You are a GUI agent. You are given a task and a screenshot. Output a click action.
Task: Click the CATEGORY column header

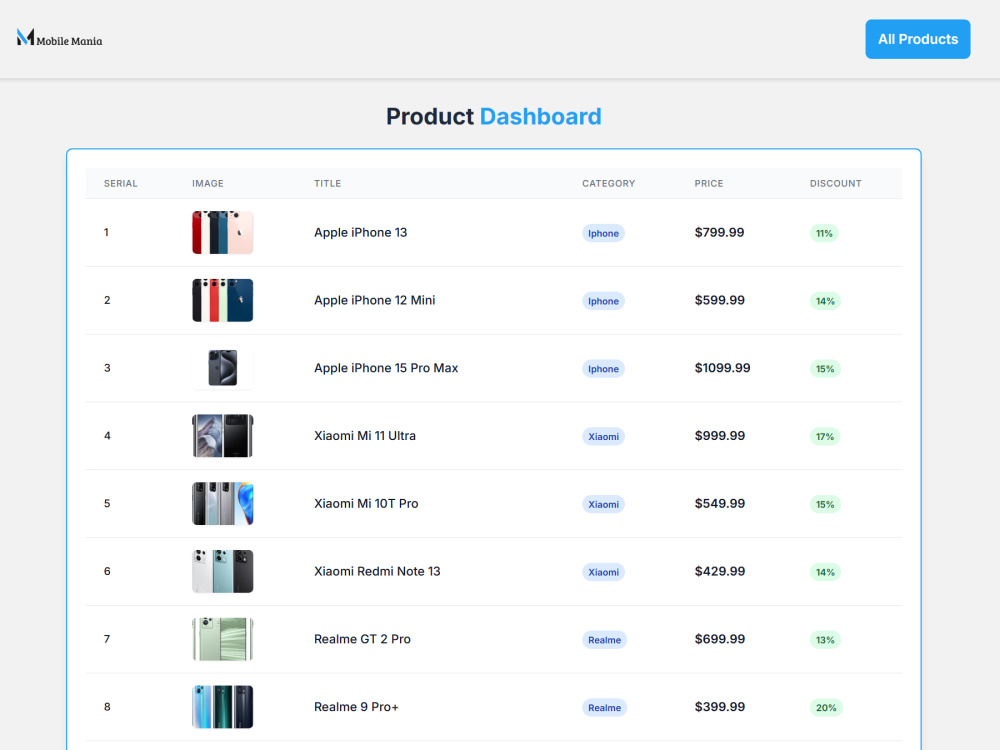pos(608,184)
